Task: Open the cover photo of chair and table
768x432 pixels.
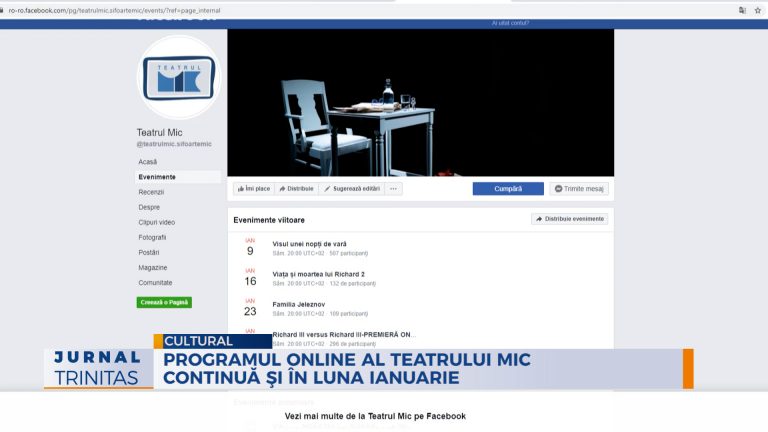Action: click(420, 102)
